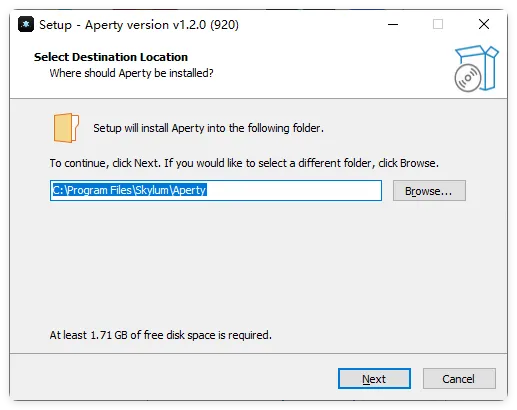Viewport: 517px width, 410px height.
Task: Close the setup window with the X
Action: pyautogui.click(x=484, y=24)
